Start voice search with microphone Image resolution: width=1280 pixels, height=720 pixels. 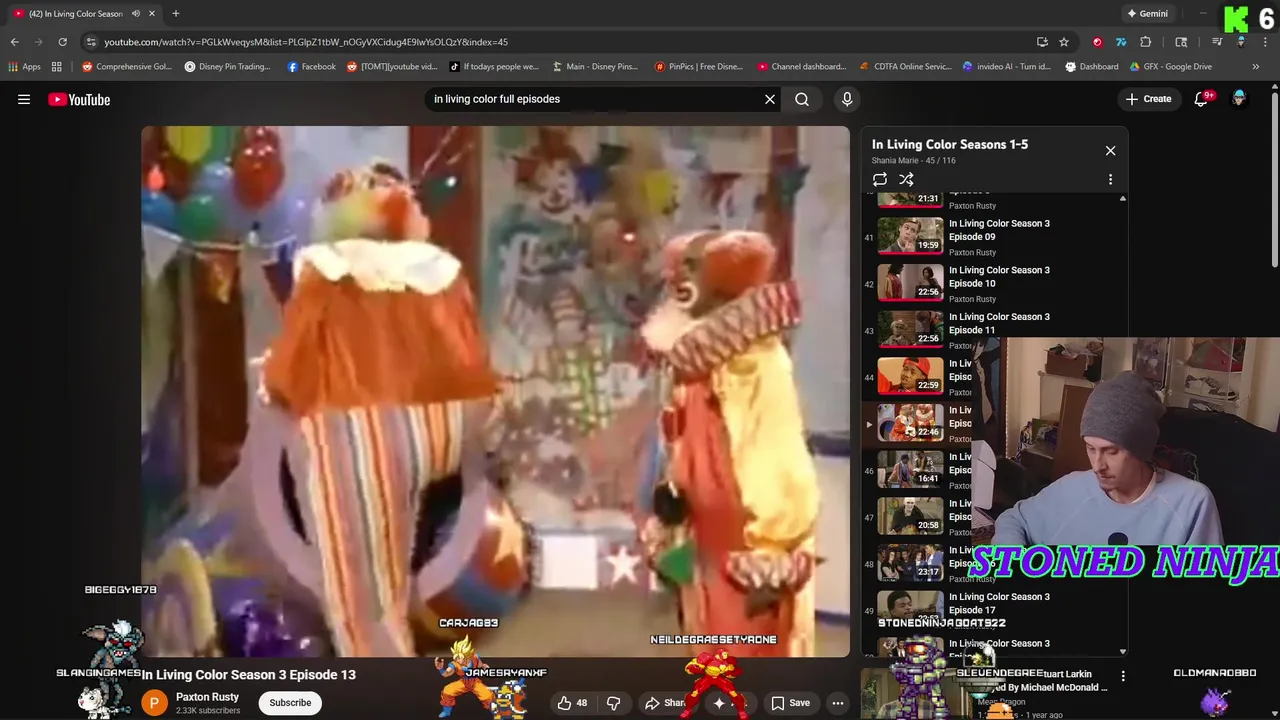coord(847,99)
